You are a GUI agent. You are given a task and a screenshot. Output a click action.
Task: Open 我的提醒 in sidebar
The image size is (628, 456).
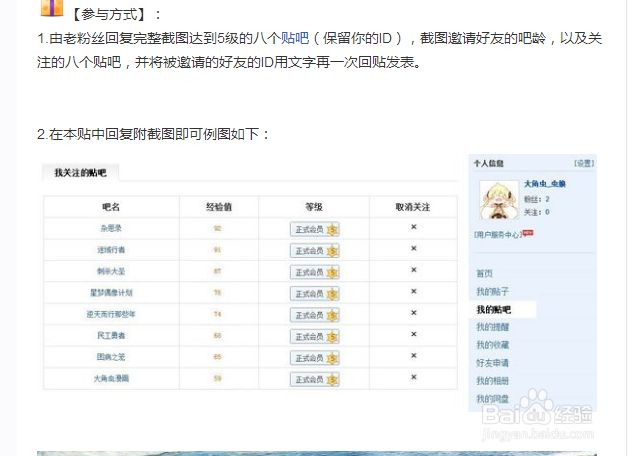click(x=492, y=327)
